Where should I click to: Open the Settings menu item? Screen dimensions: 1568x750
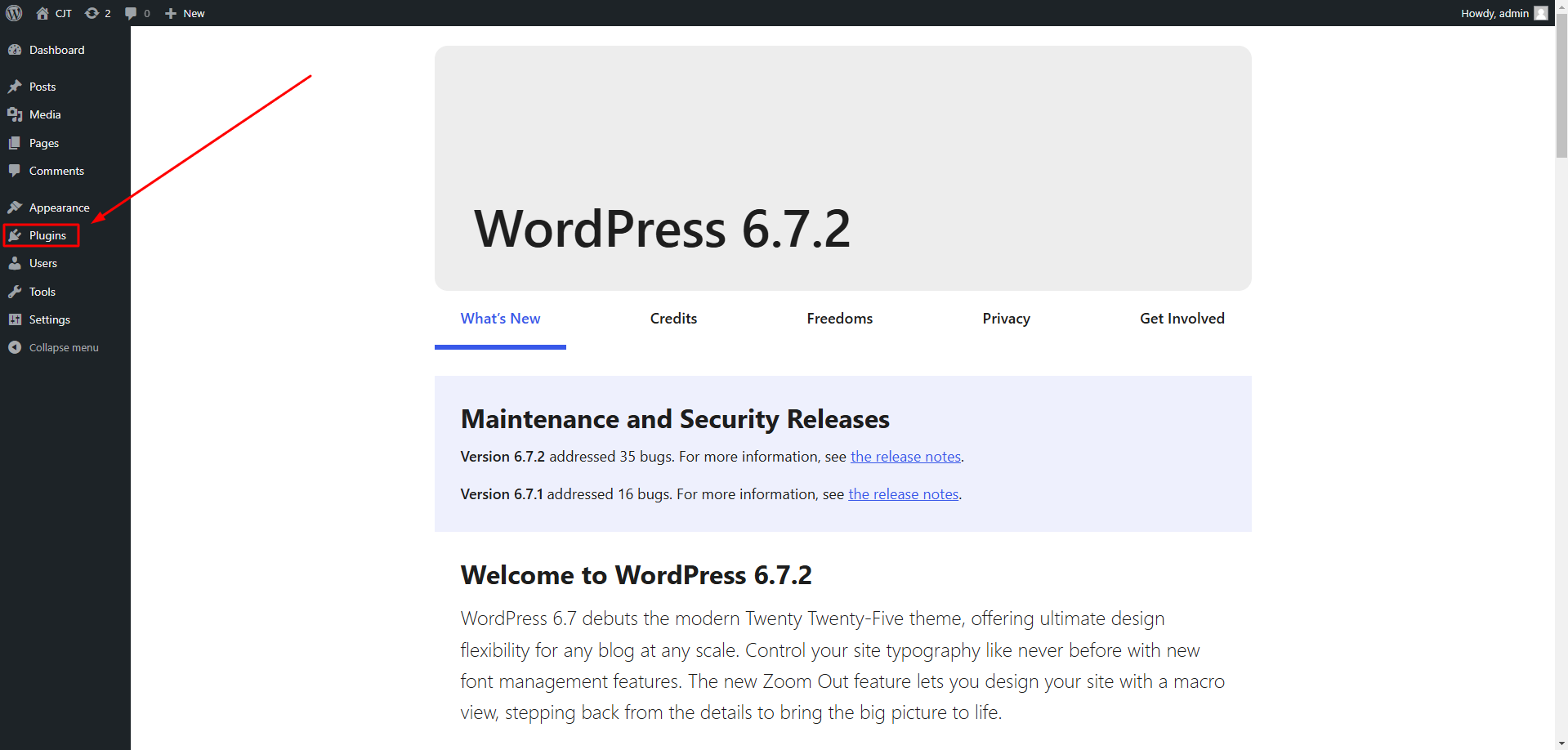pyautogui.click(x=65, y=319)
